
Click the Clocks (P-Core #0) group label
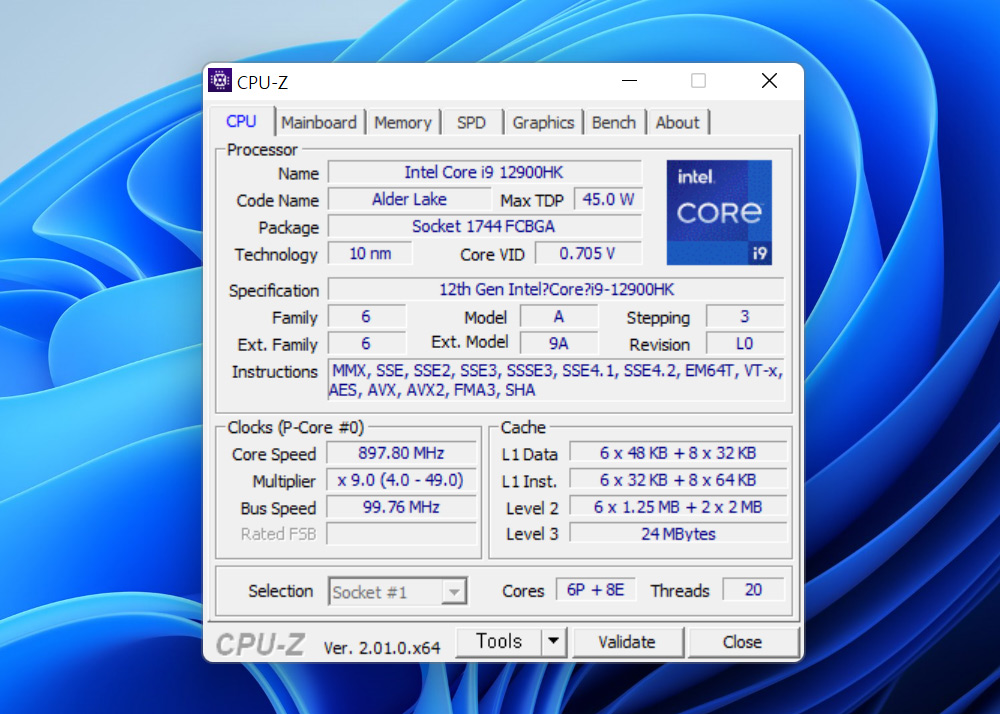[x=296, y=427]
